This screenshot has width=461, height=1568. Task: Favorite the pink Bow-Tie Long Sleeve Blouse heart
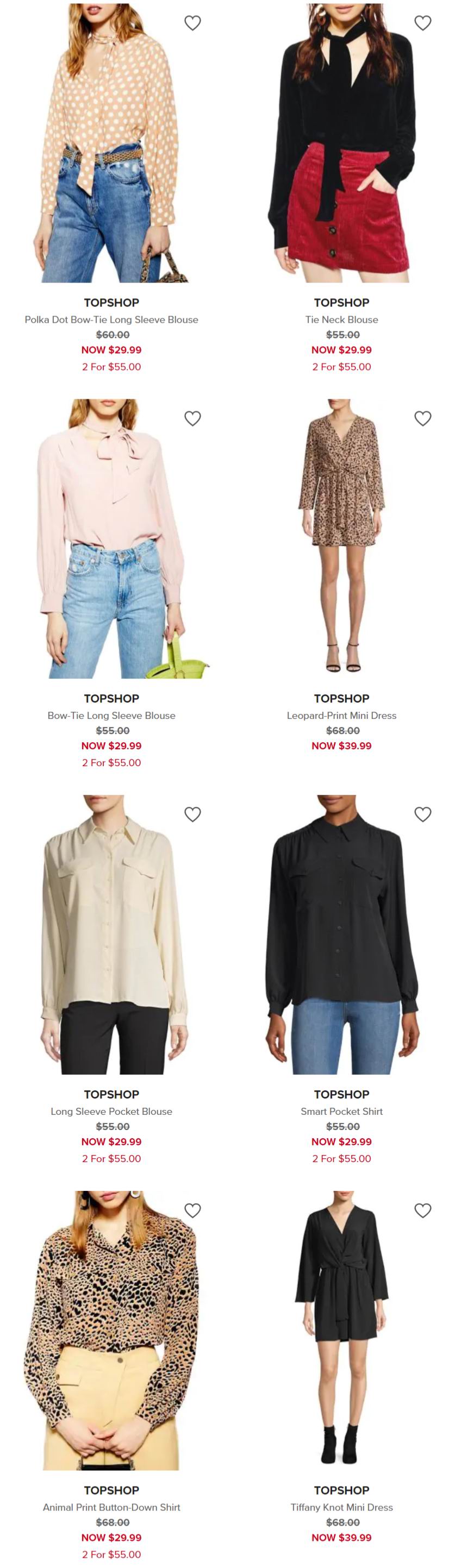[192, 418]
